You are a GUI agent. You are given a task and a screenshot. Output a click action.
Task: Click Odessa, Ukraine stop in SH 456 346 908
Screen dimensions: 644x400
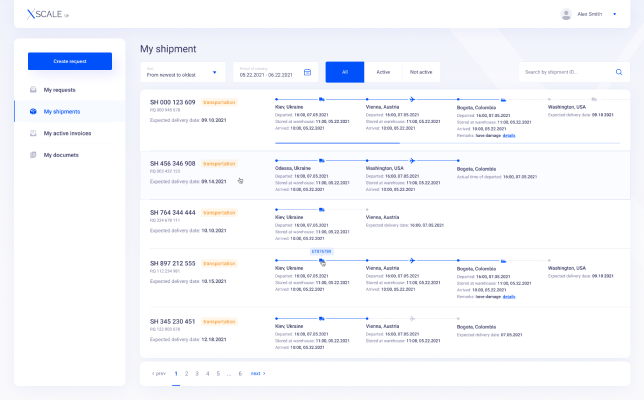point(293,168)
